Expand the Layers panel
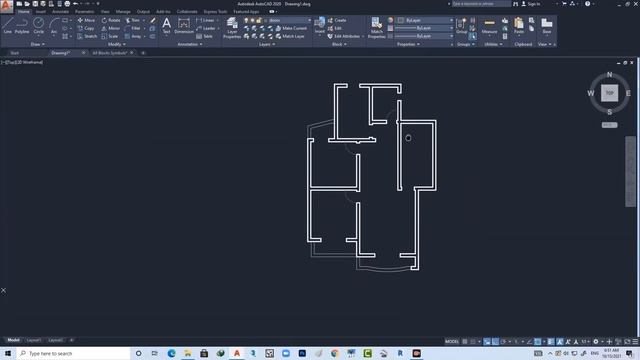Screen dimensions: 640x360 (267, 44)
